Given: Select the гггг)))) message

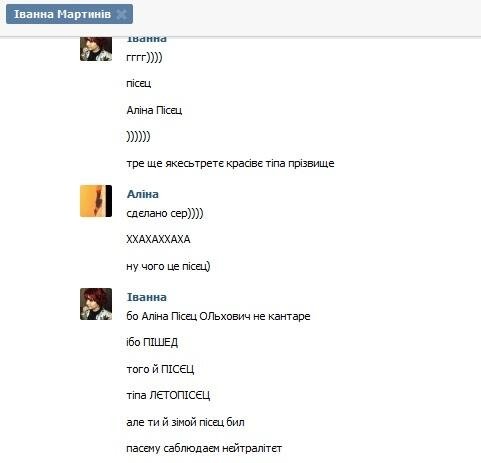Looking at the screenshot, I should click(x=144, y=57).
